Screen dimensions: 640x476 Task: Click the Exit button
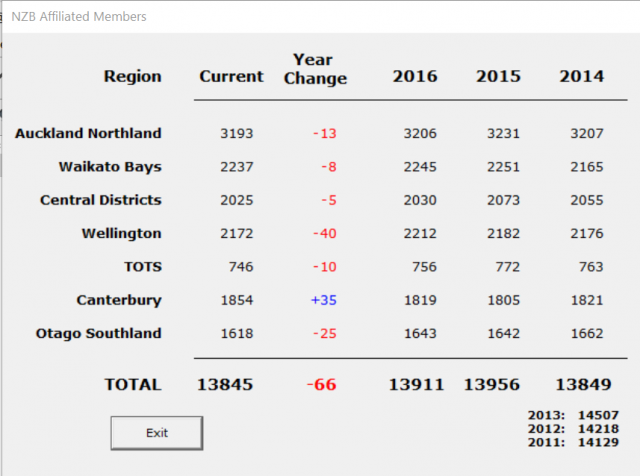point(157,433)
